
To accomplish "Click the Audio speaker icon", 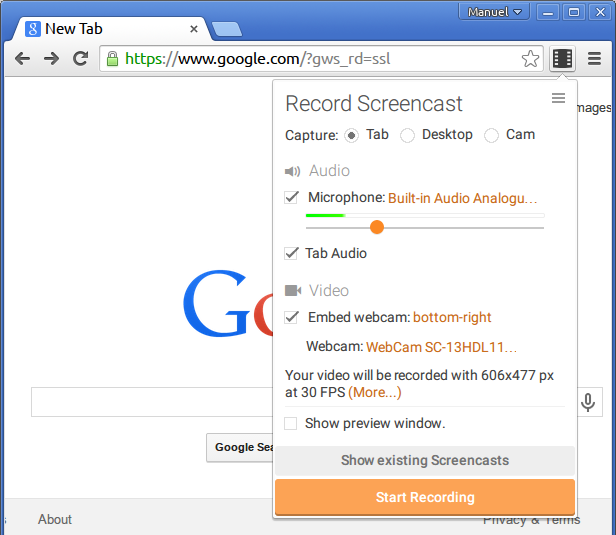I will coord(292,171).
